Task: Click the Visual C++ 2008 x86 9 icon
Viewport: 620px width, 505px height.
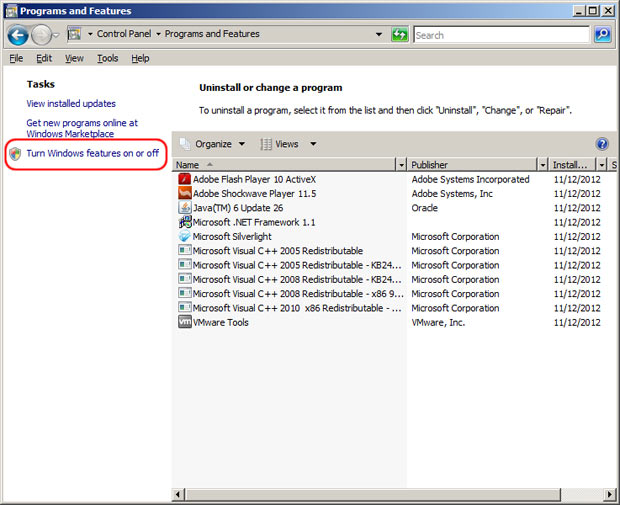Action: pyautogui.click(x=185, y=293)
